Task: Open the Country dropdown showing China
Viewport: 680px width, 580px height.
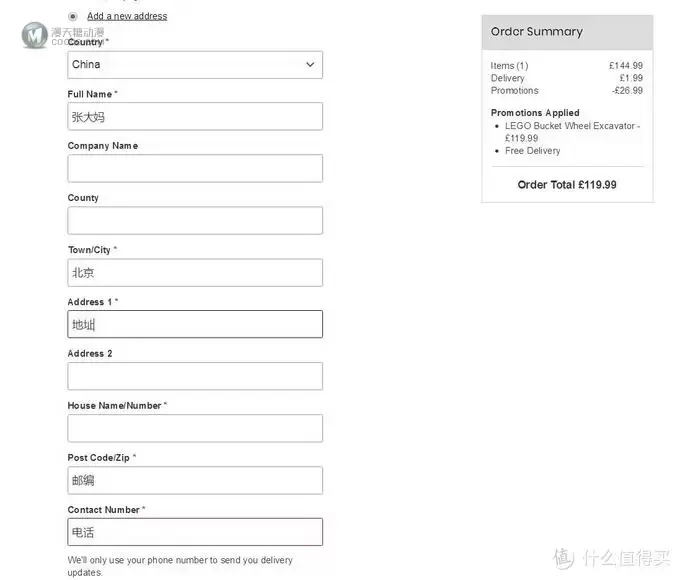Action: pyautogui.click(x=195, y=65)
